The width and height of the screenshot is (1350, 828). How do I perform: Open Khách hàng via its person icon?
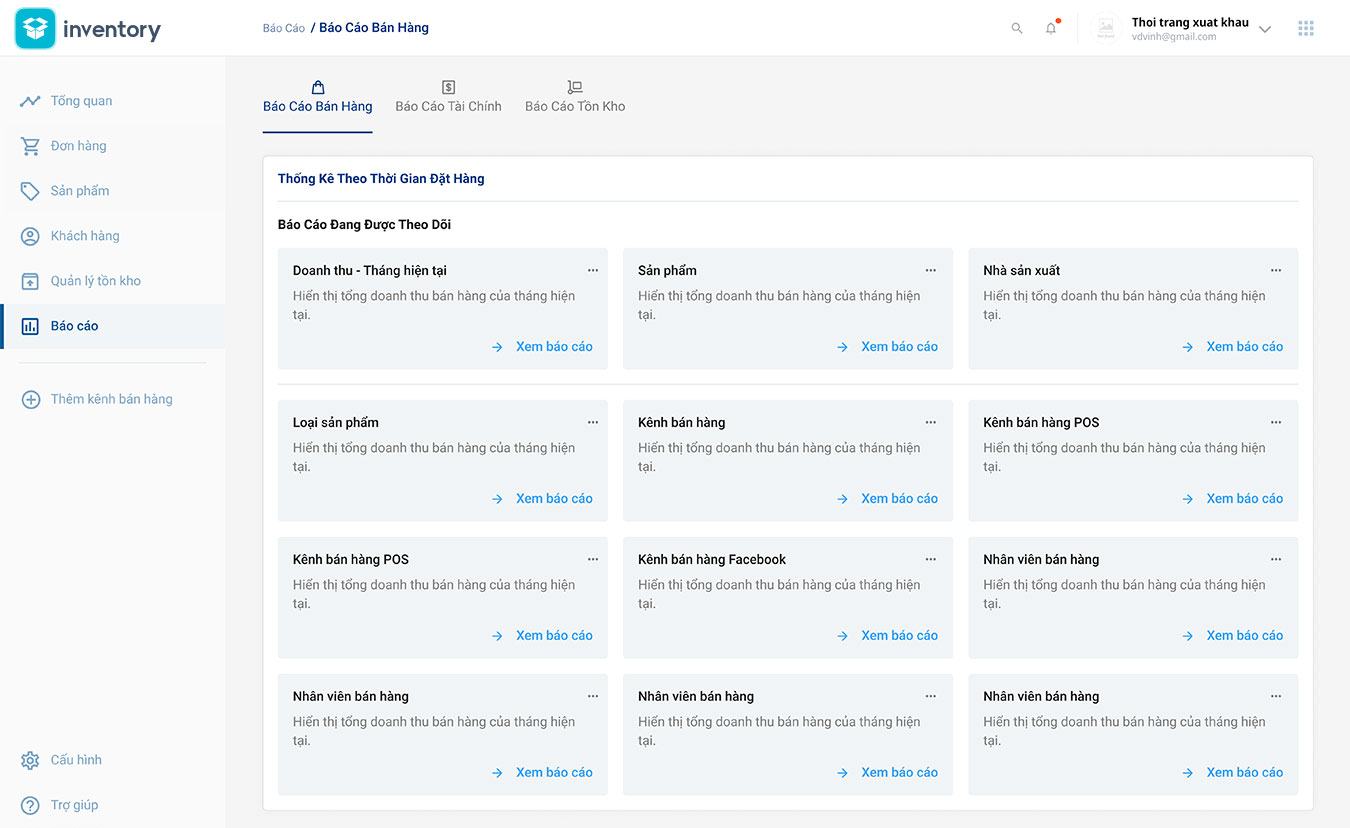tap(31, 236)
